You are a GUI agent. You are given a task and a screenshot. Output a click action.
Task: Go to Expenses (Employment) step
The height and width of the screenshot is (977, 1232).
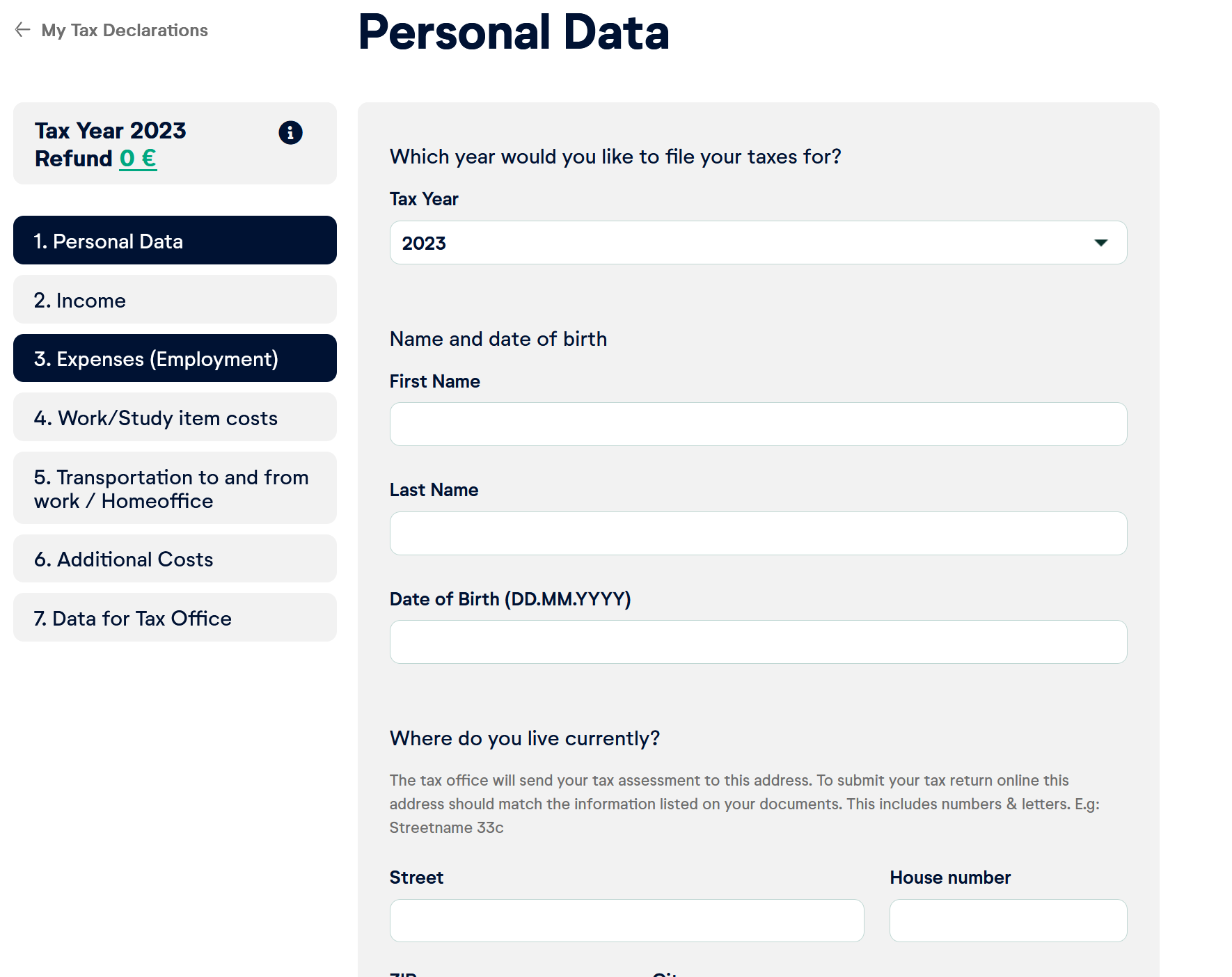pos(174,358)
